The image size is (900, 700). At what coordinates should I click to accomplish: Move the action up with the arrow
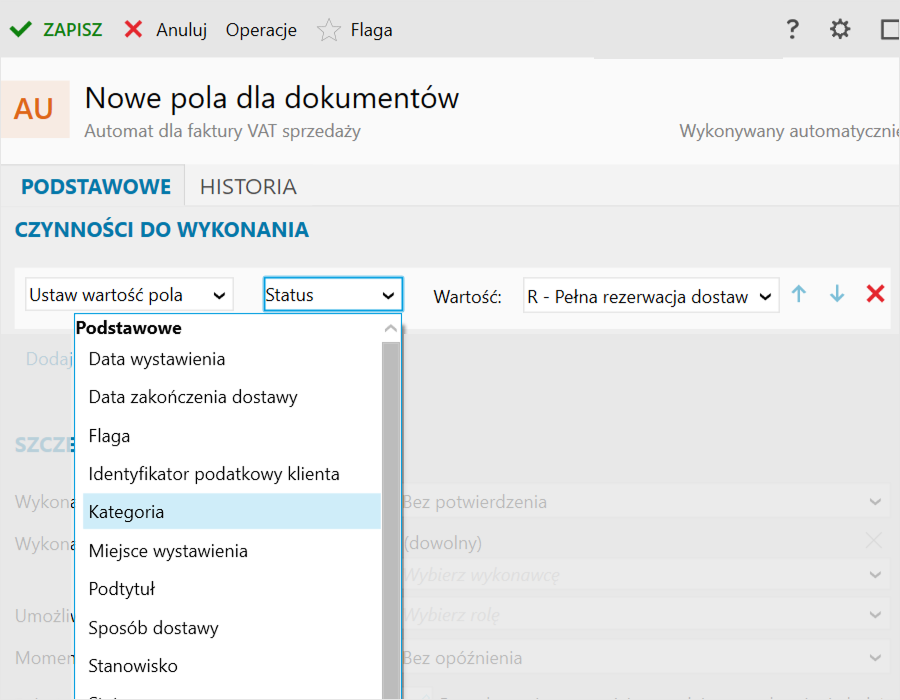coord(799,294)
